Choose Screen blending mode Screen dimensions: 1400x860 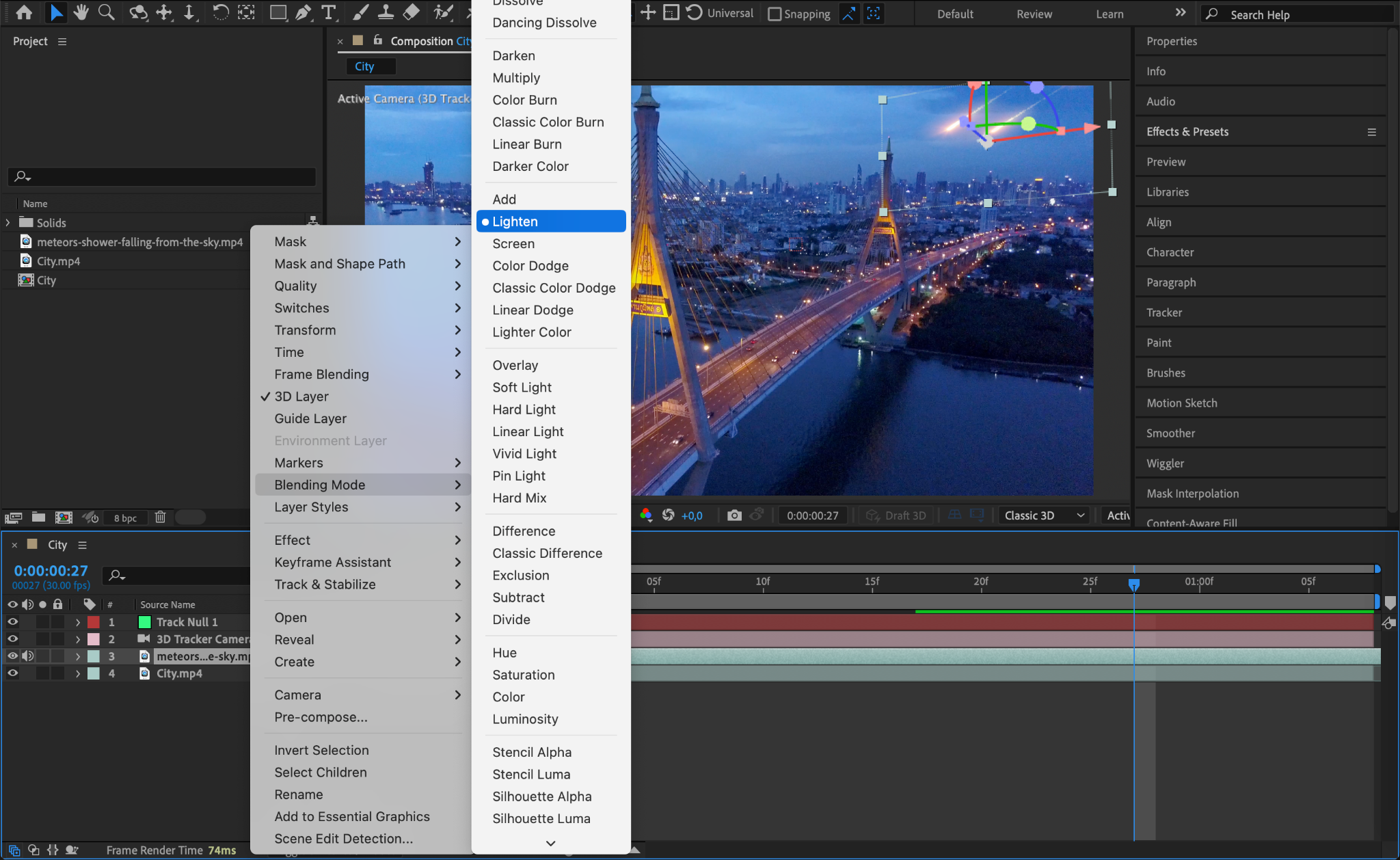[513, 244]
